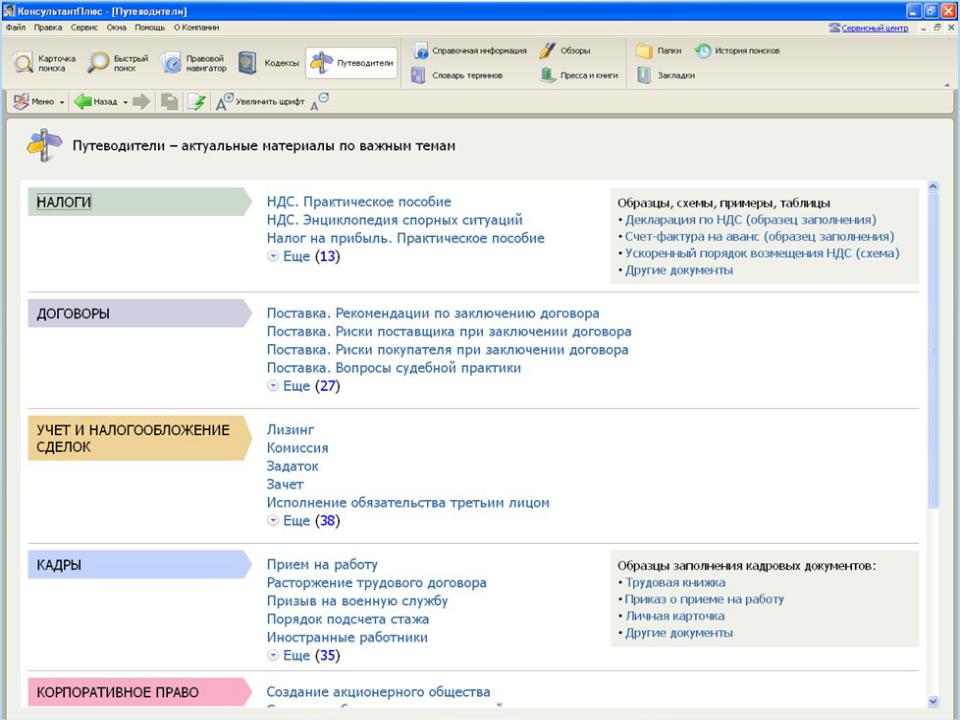Click the forward arrow icon
This screenshot has height=720, width=960.
coord(141,102)
